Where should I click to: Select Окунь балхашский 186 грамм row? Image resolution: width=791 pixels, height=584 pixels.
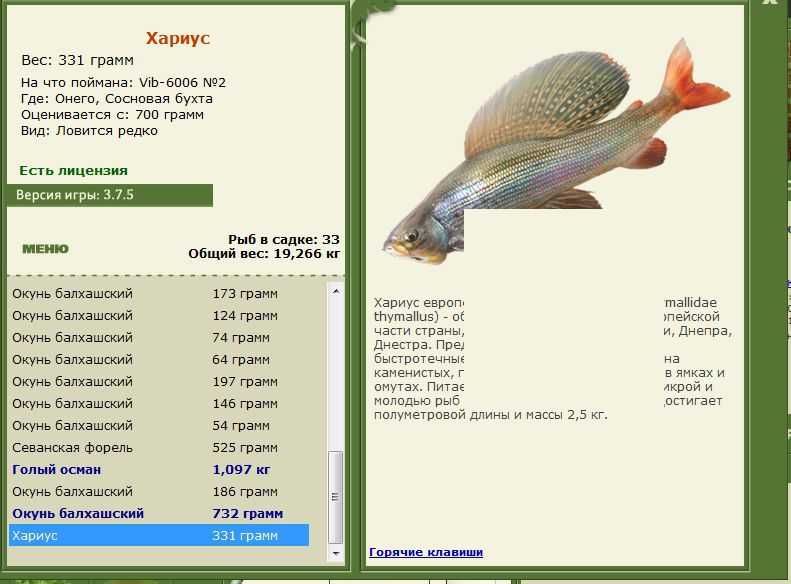coord(159,492)
